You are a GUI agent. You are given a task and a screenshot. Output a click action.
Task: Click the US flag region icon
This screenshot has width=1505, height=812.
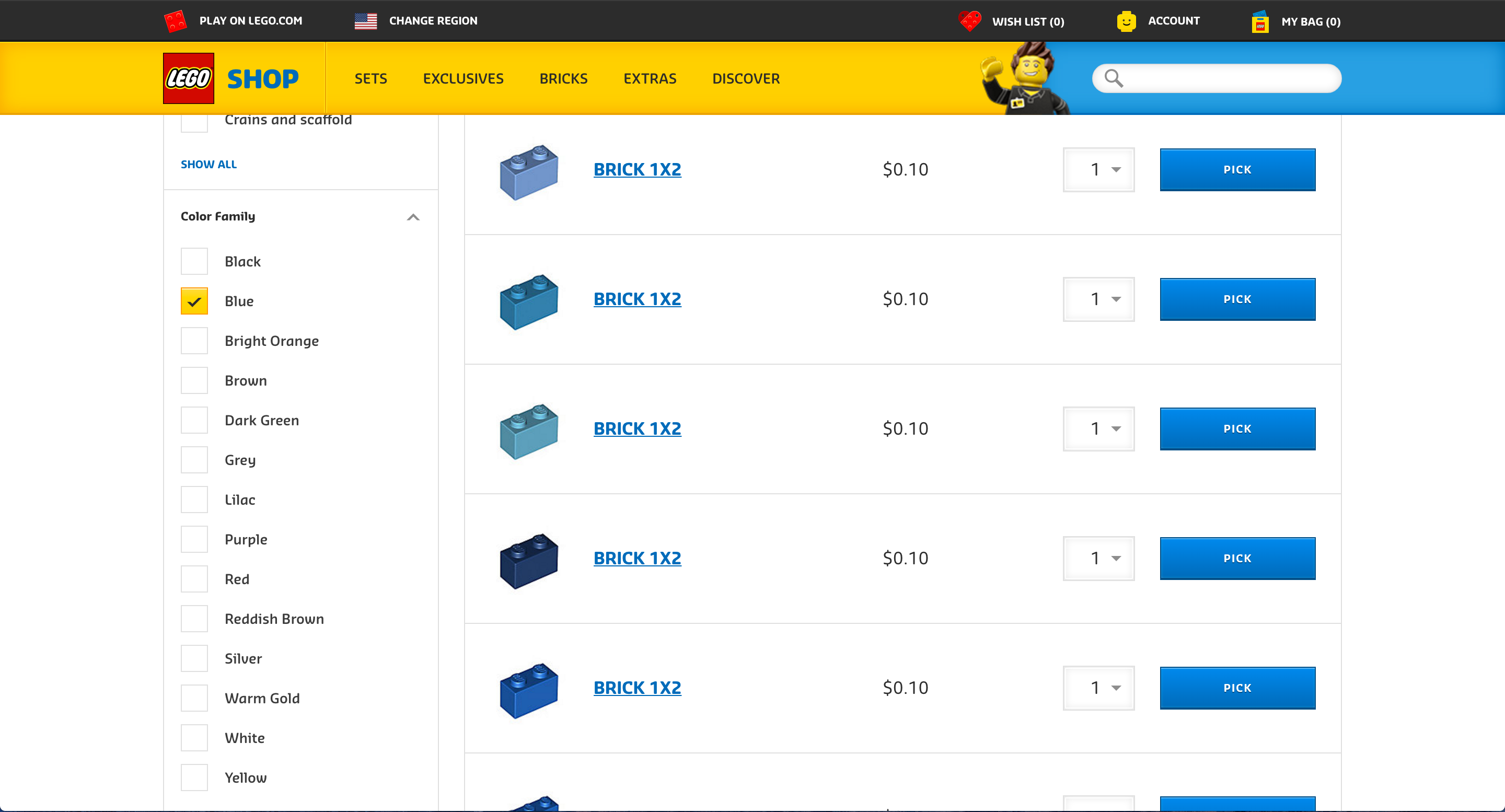pyautogui.click(x=366, y=21)
